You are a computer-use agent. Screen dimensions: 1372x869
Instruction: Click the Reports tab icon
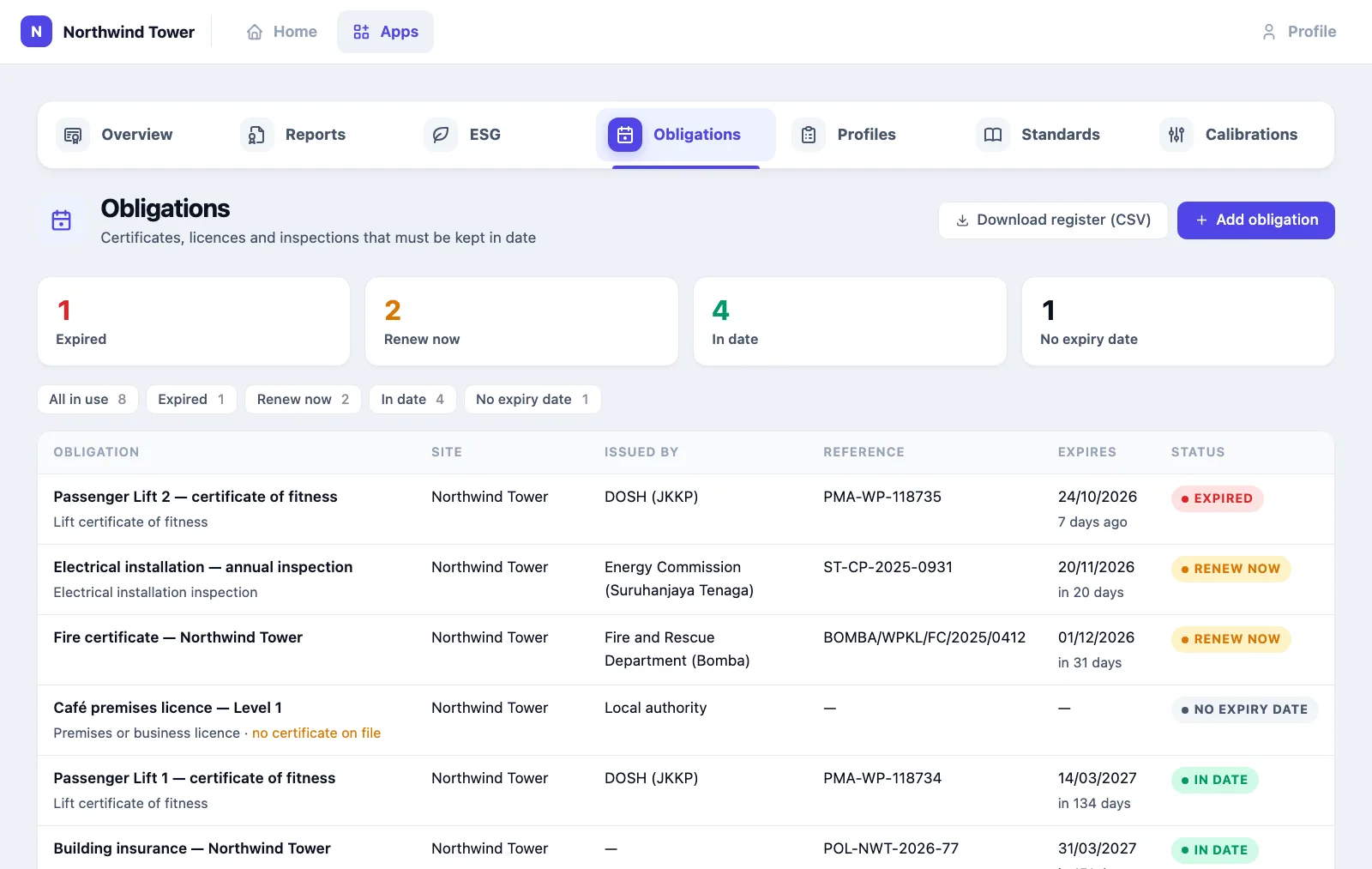pyautogui.click(x=256, y=135)
